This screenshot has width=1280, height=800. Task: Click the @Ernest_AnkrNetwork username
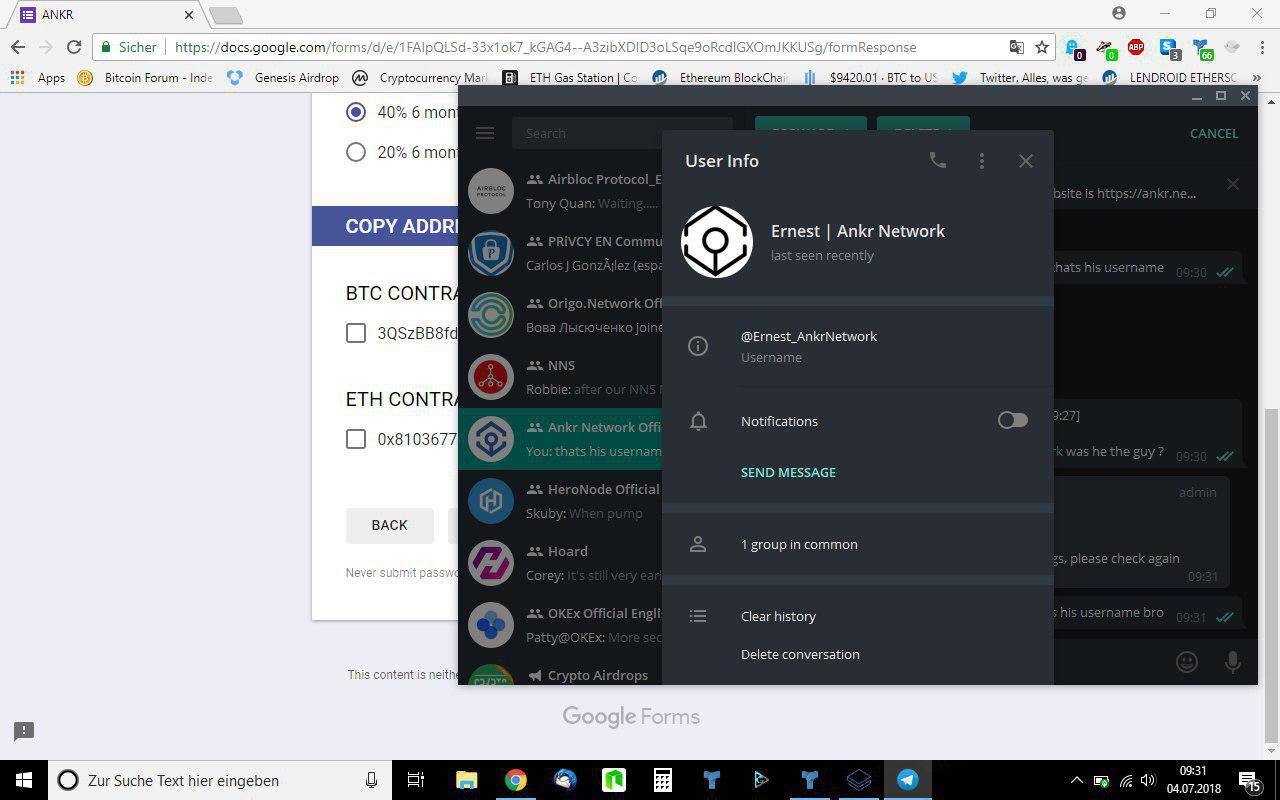click(809, 336)
